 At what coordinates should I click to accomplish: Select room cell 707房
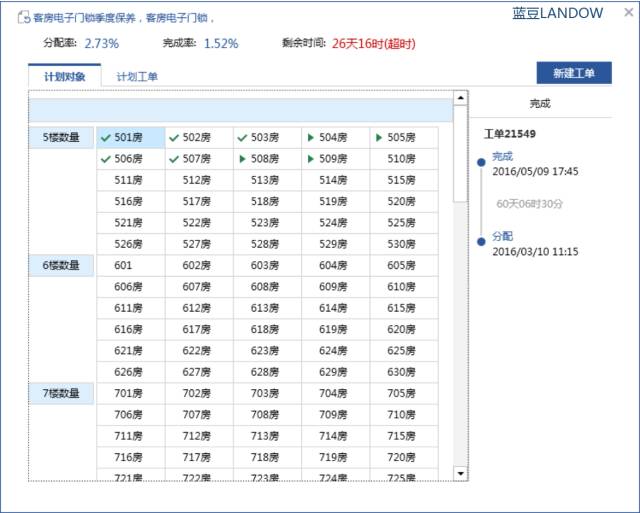199,415
